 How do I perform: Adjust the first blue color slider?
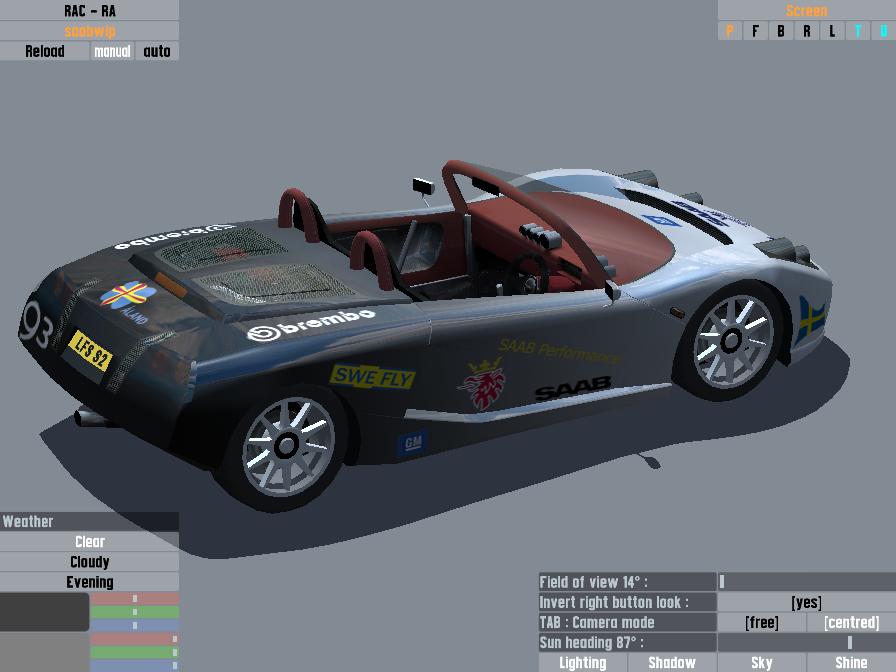(x=135, y=625)
